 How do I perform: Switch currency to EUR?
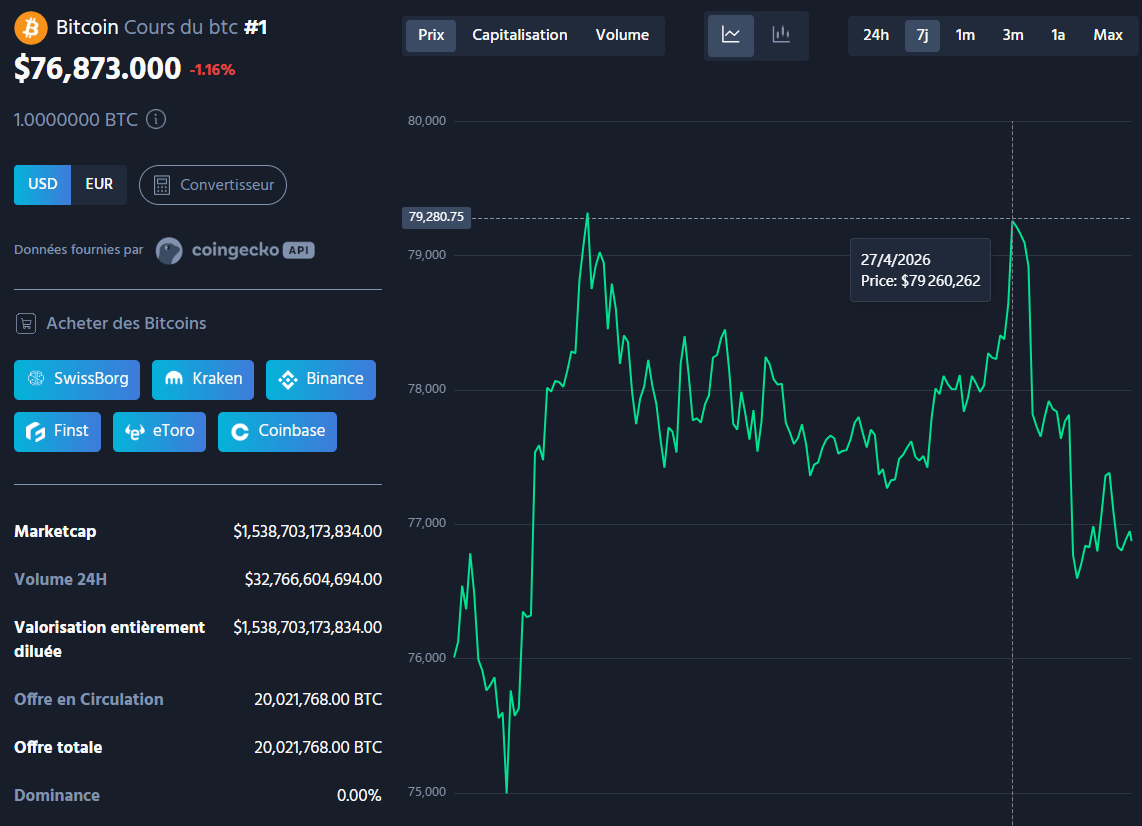pos(99,184)
